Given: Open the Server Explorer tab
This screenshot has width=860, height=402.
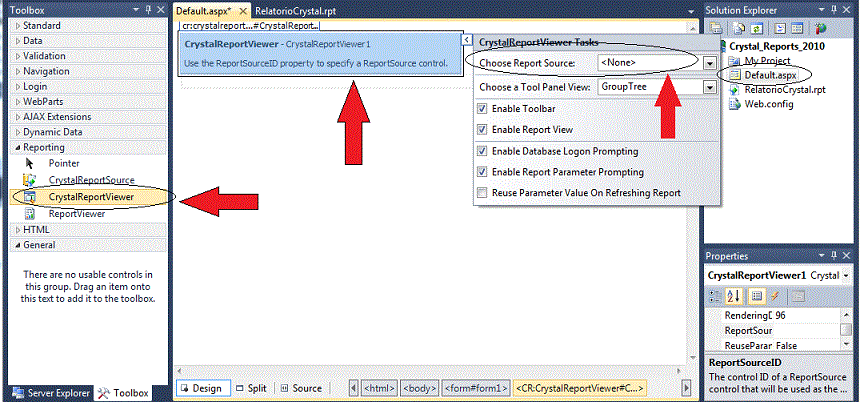Looking at the screenshot, I should 51,393.
